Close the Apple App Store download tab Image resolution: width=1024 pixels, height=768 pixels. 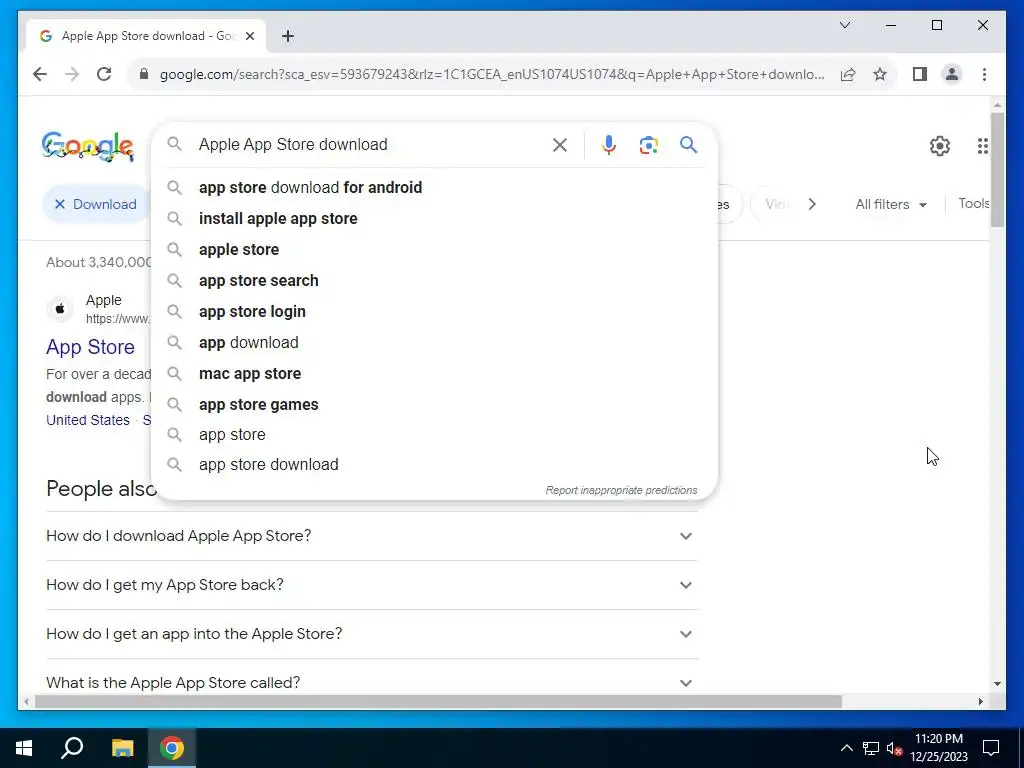250,36
